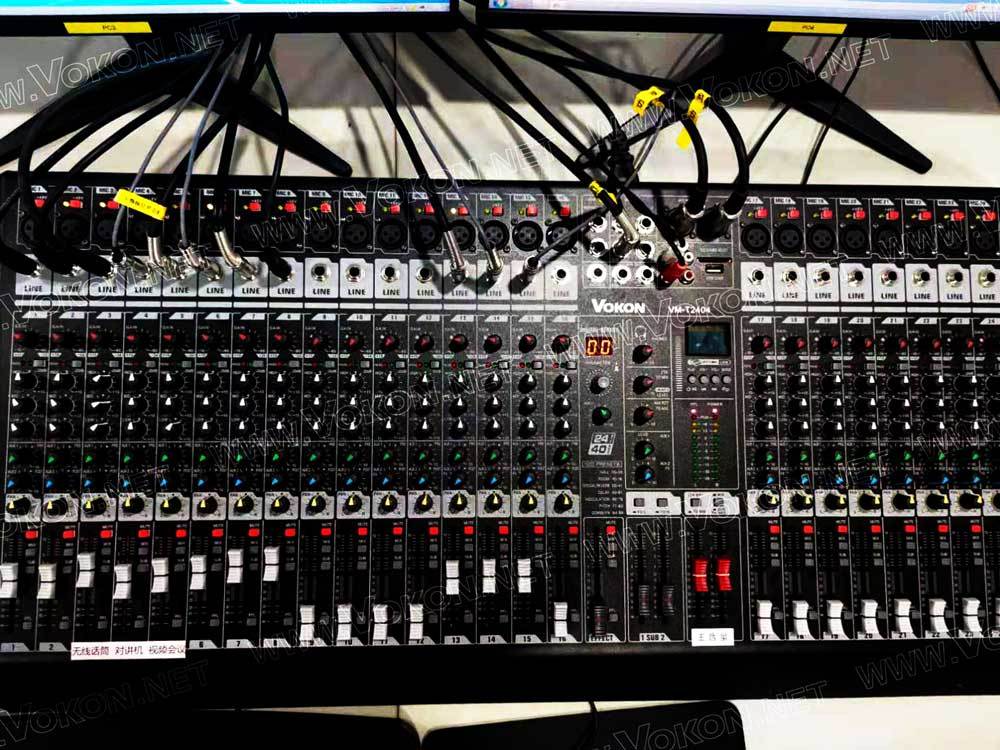This screenshot has width=1000, height=750.
Task: Tap the EFFECT strip label
Action: pyautogui.click(x=603, y=637)
